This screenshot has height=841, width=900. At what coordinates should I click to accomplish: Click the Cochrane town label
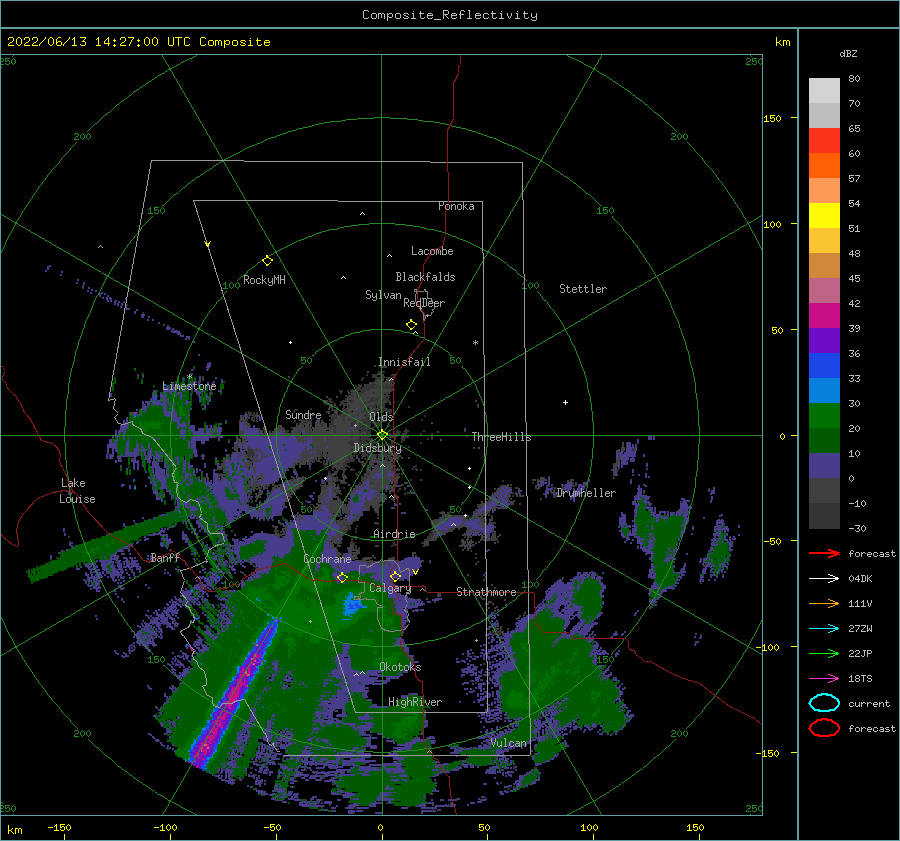[327, 559]
